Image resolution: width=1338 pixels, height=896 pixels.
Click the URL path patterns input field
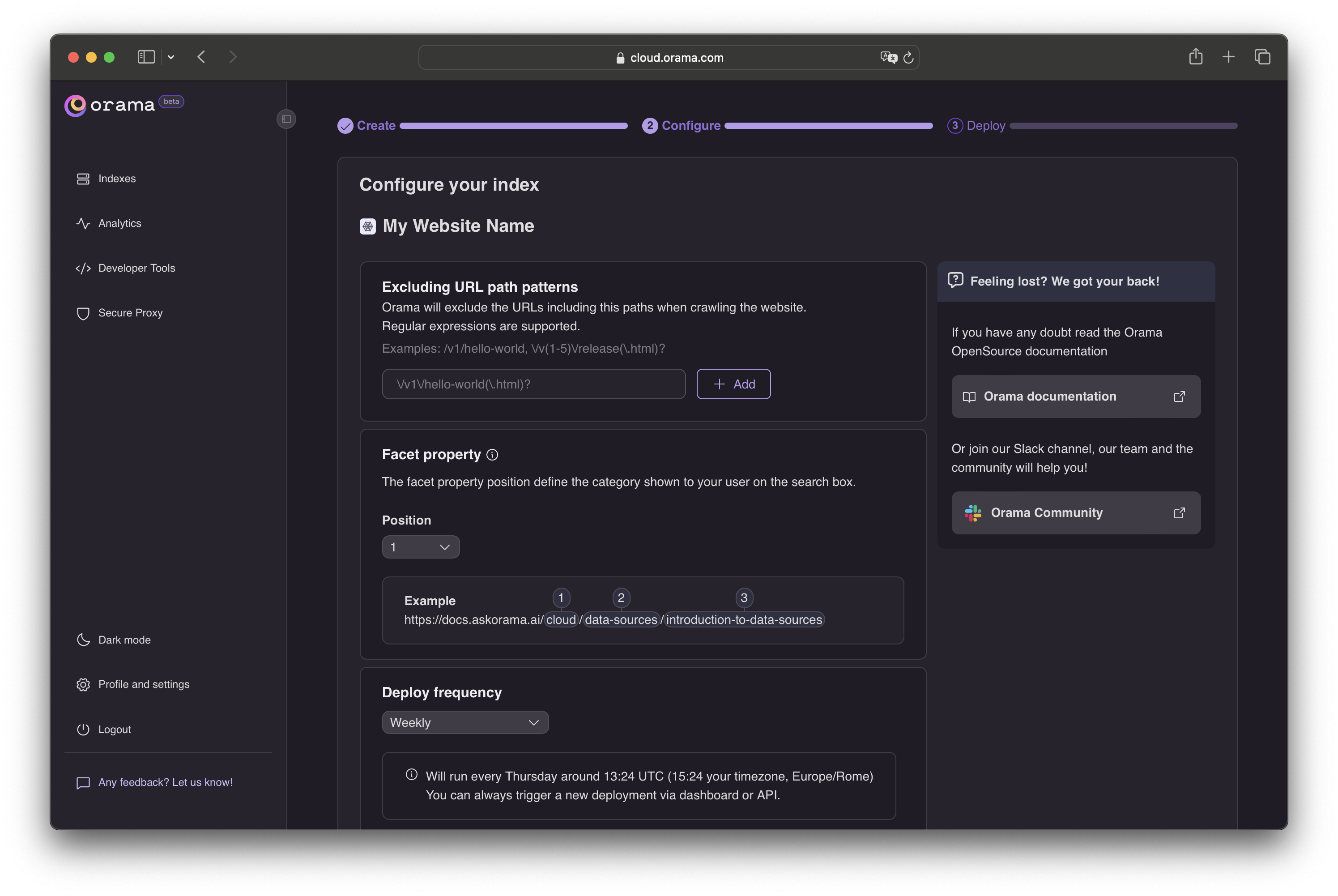533,384
